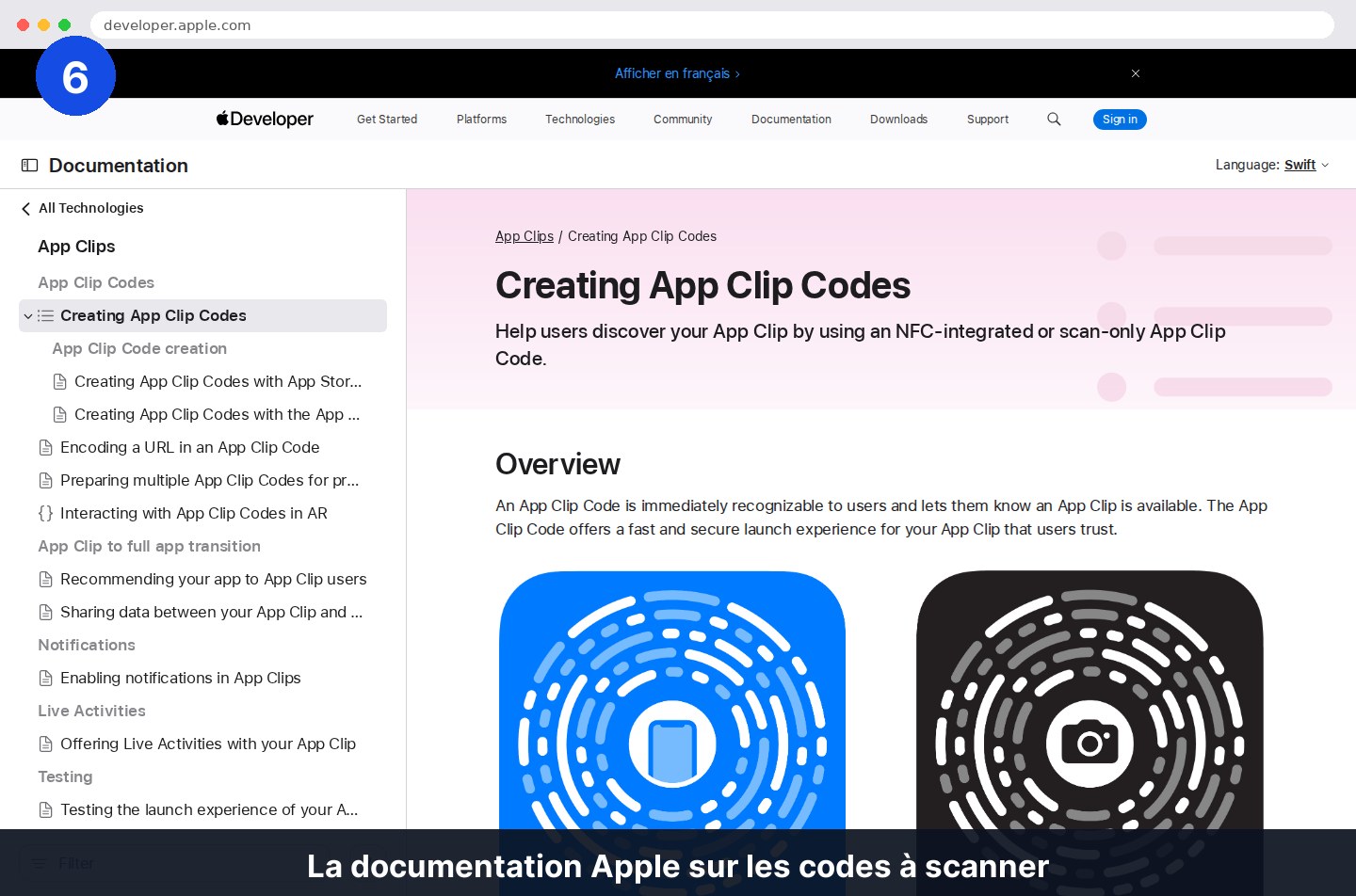Open the Platforms menu
1356x896 pixels.
click(481, 120)
